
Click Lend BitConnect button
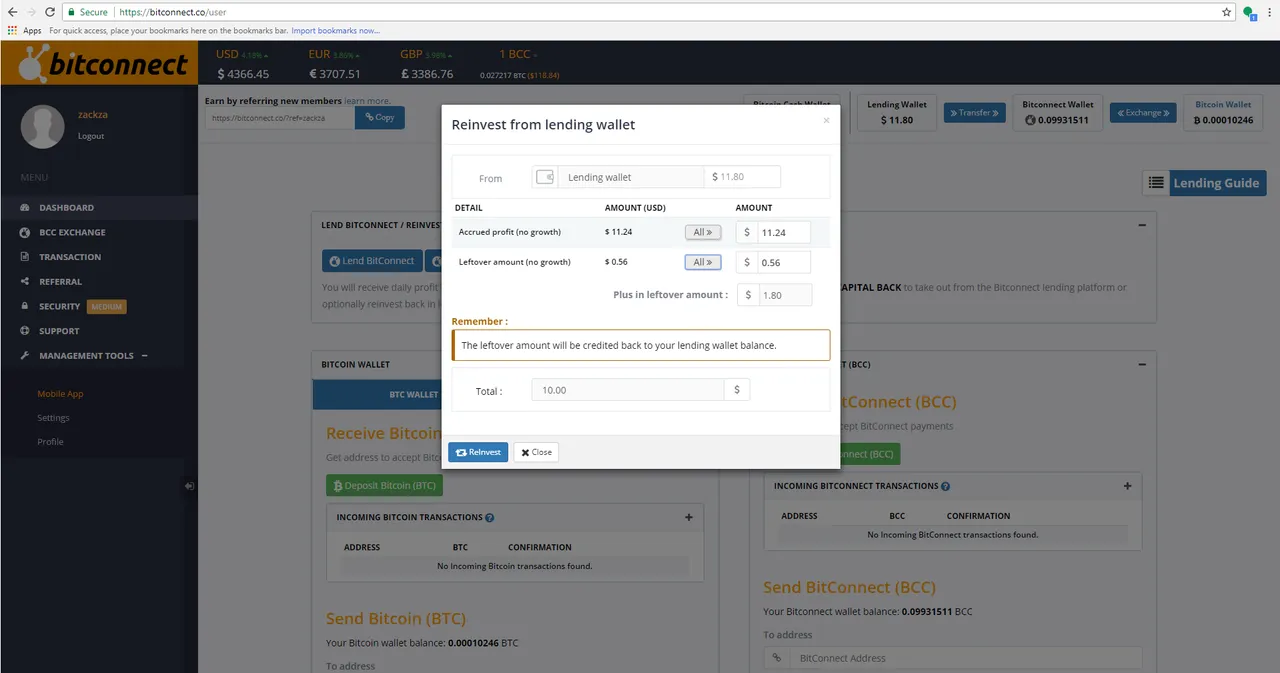[x=372, y=261]
